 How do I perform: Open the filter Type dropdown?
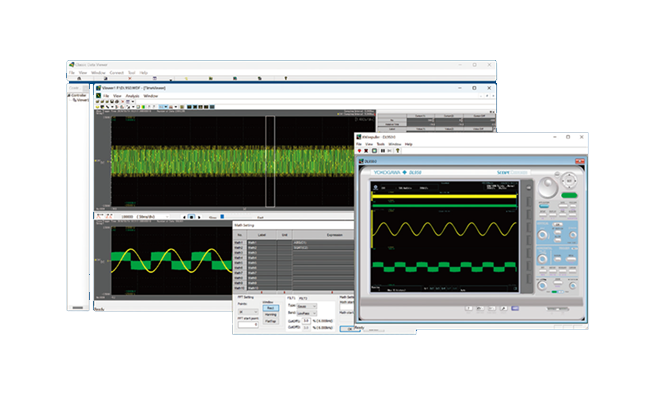307,306
